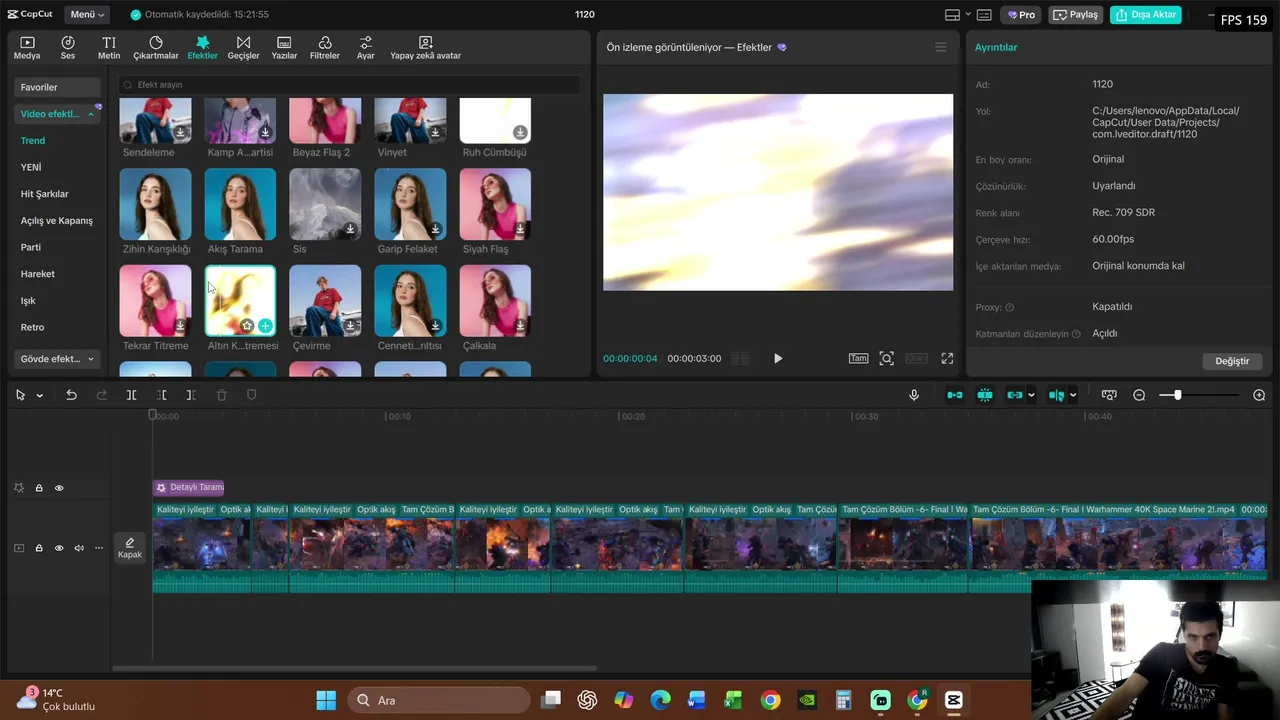
Task: Open the linkage options dropdown arrow
Action: click(x=1031, y=395)
